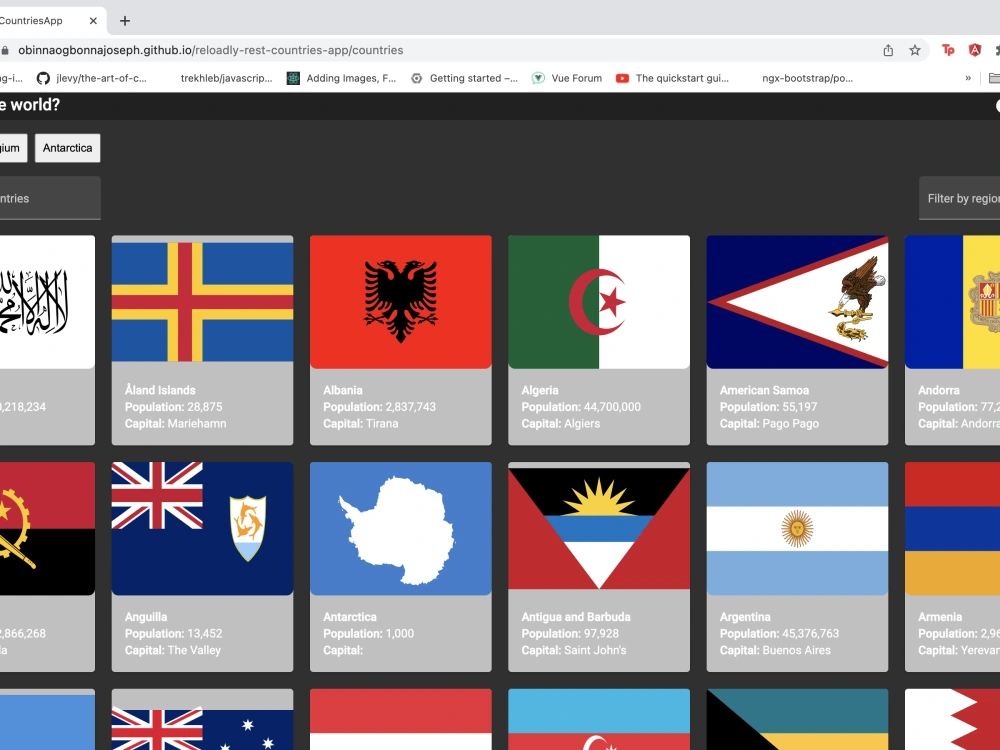Viewport: 1000px width, 750px height.
Task: Click Population: 44,700,000 text
Action: point(581,407)
